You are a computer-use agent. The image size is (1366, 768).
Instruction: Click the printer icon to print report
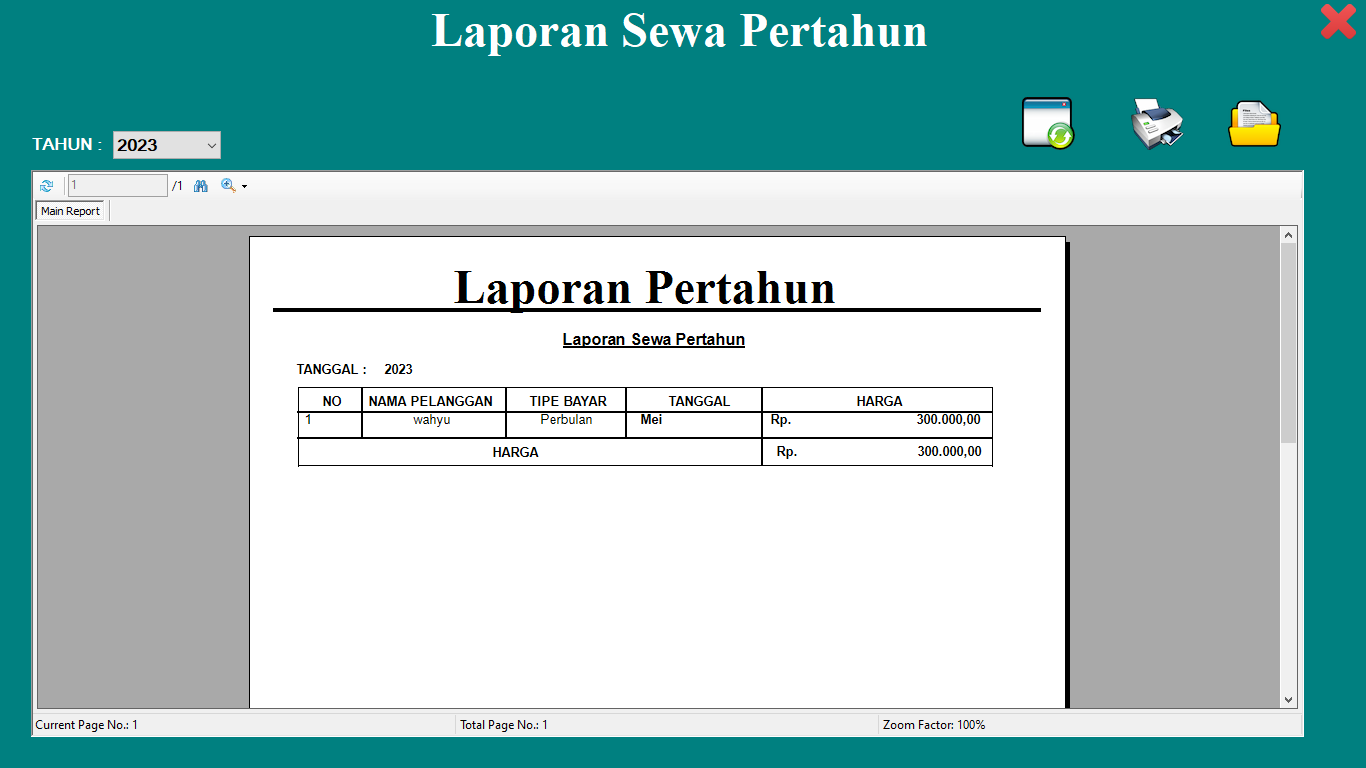pyautogui.click(x=1157, y=124)
